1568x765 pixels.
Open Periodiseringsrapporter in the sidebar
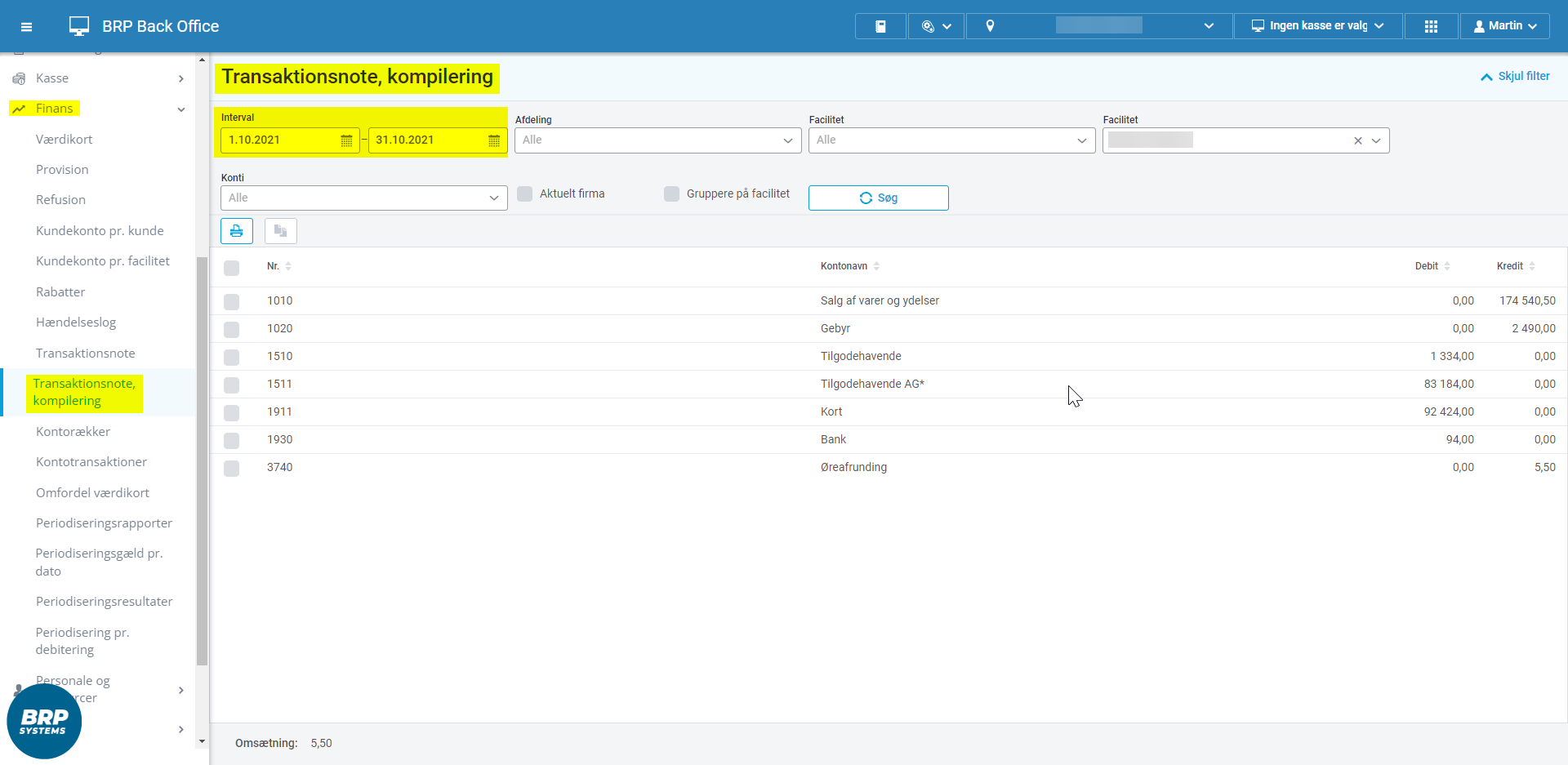tap(104, 523)
